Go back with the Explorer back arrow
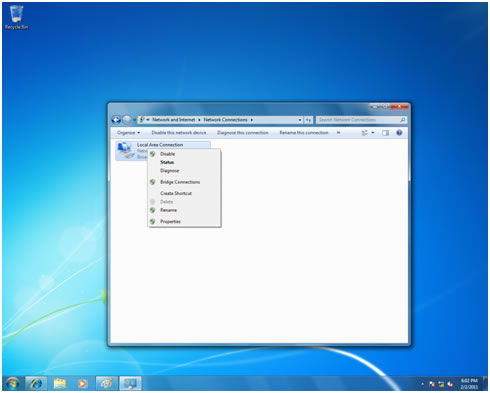The width and height of the screenshot is (490, 393). click(x=116, y=120)
